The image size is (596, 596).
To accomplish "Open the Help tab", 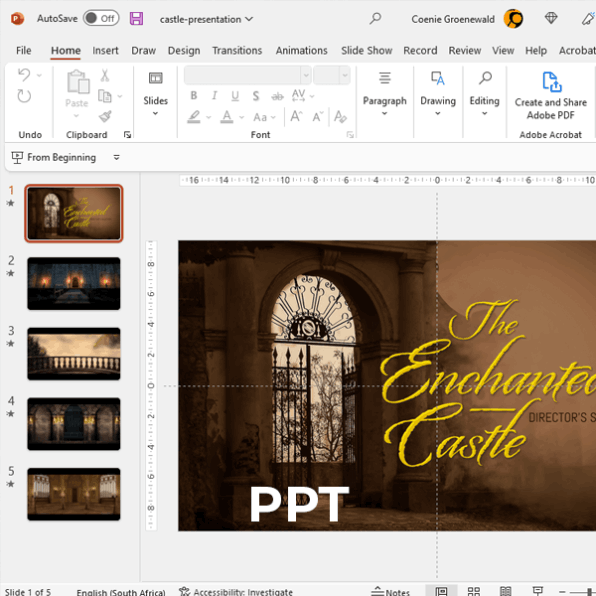I will coord(536,51).
